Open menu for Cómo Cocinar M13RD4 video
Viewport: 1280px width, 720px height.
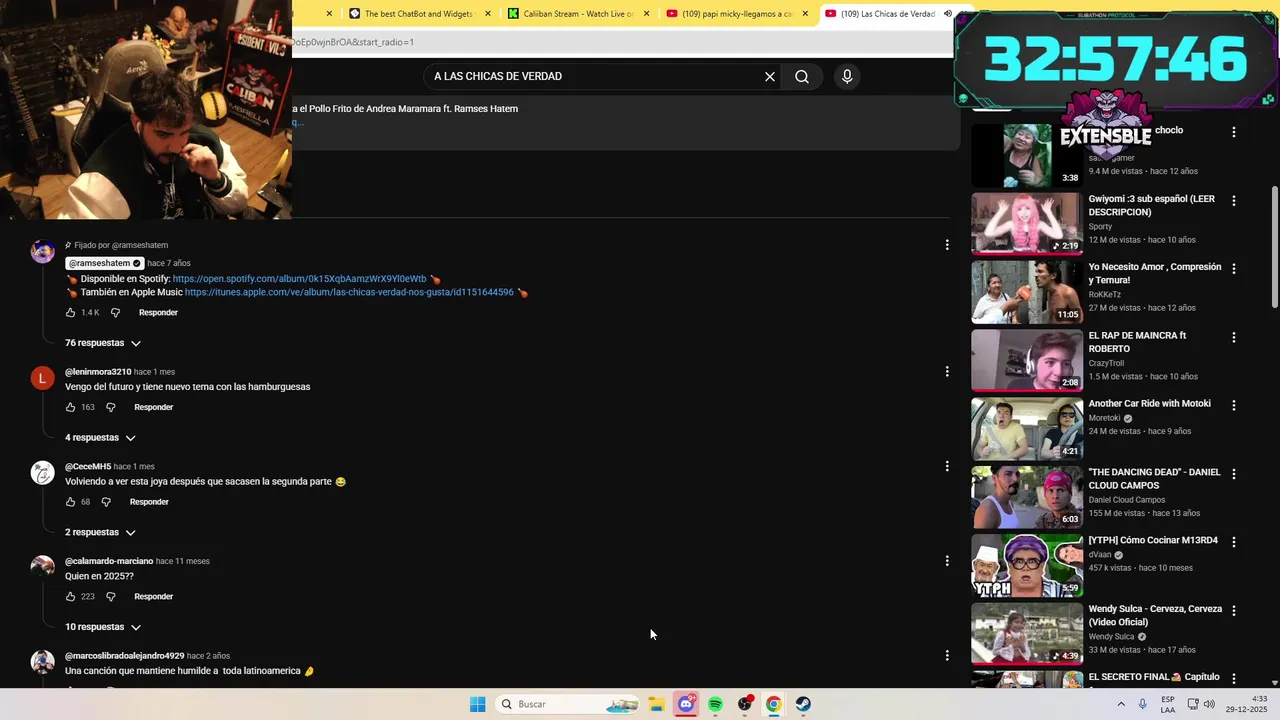(1233, 542)
